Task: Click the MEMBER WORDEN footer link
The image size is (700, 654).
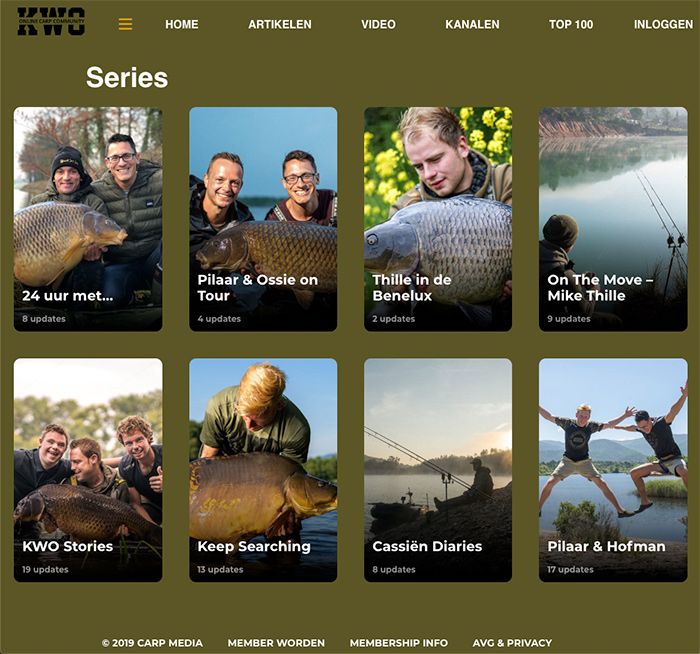Action: [276, 643]
